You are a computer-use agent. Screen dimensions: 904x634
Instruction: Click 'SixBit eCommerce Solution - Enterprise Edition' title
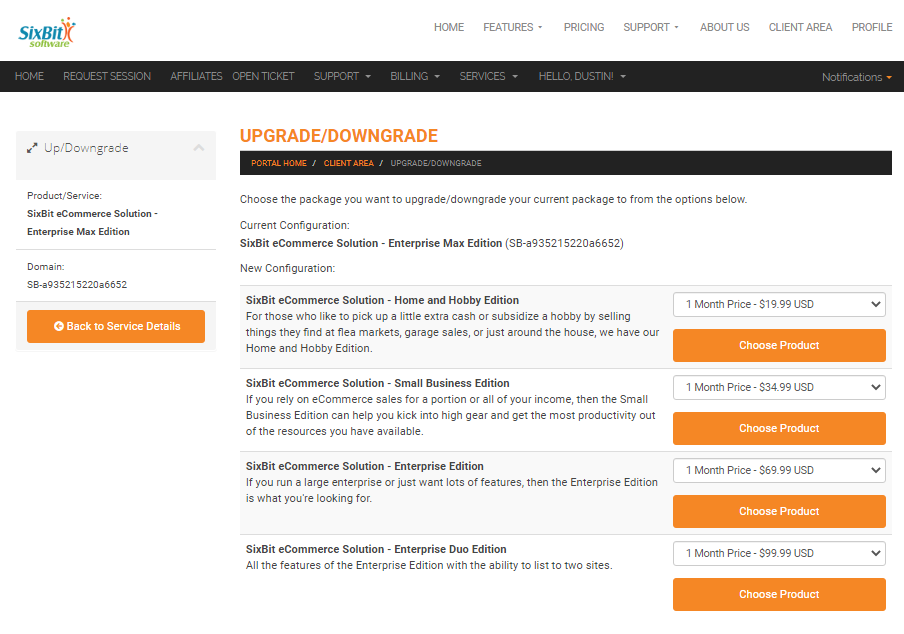[364, 466]
